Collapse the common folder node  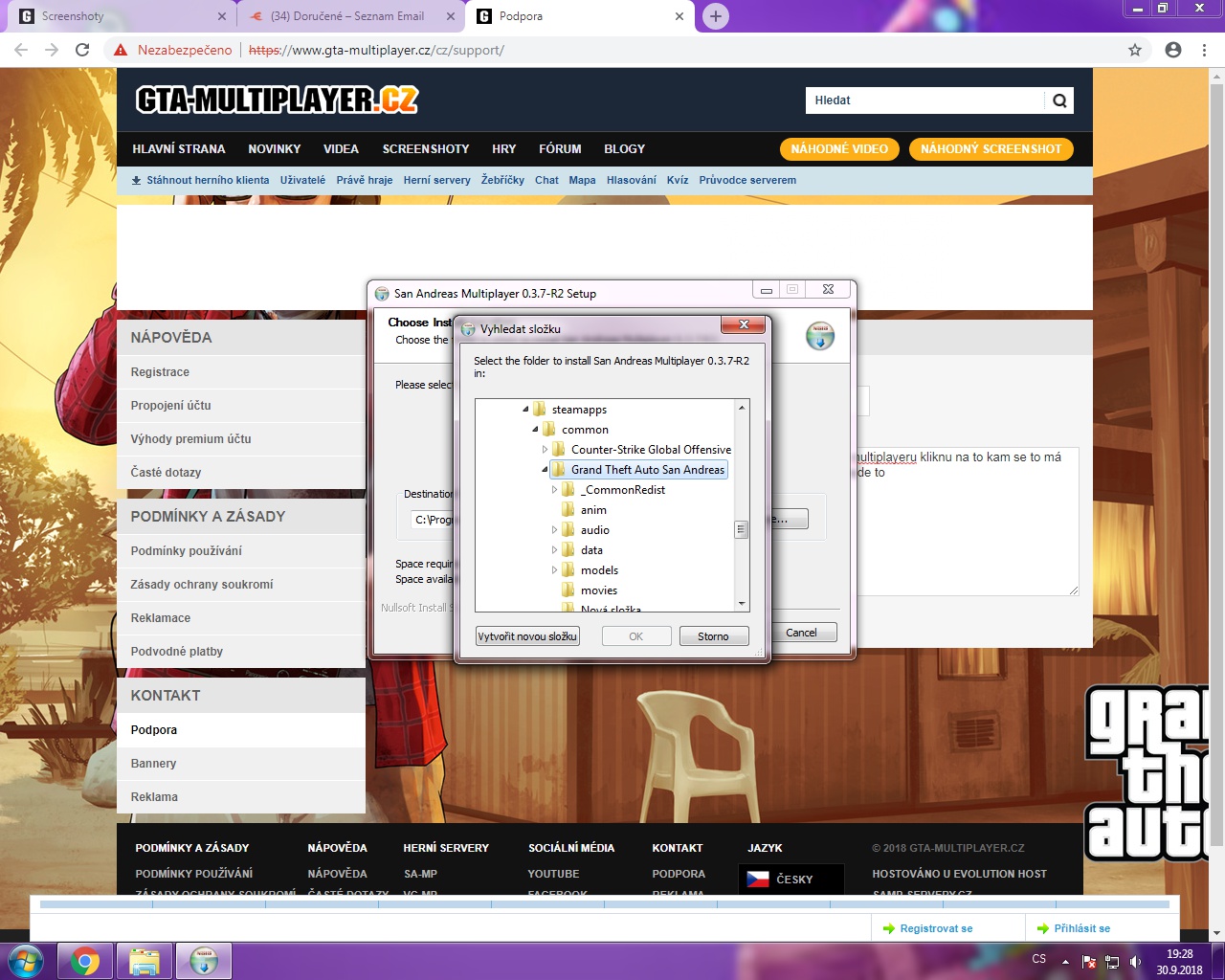tap(535, 430)
